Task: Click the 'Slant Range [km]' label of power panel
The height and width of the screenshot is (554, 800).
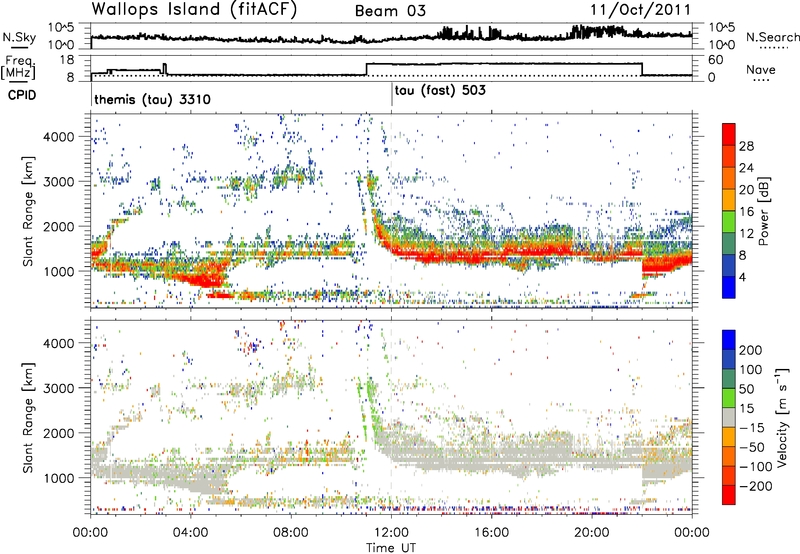Action: click(29, 211)
